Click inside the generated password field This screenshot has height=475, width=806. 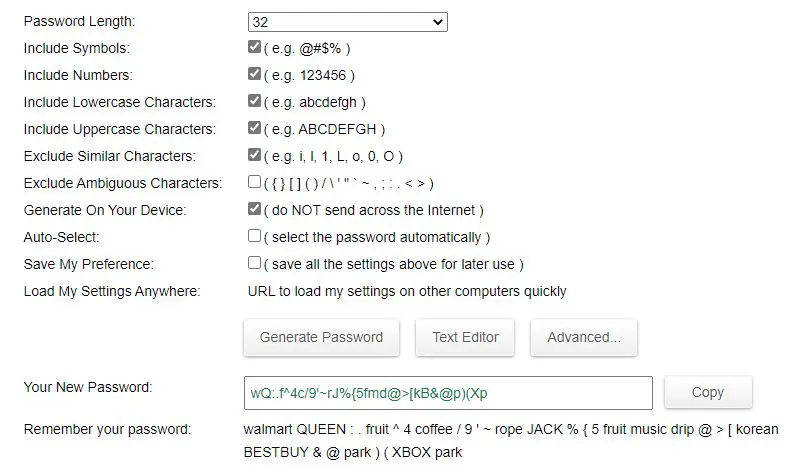pos(448,393)
